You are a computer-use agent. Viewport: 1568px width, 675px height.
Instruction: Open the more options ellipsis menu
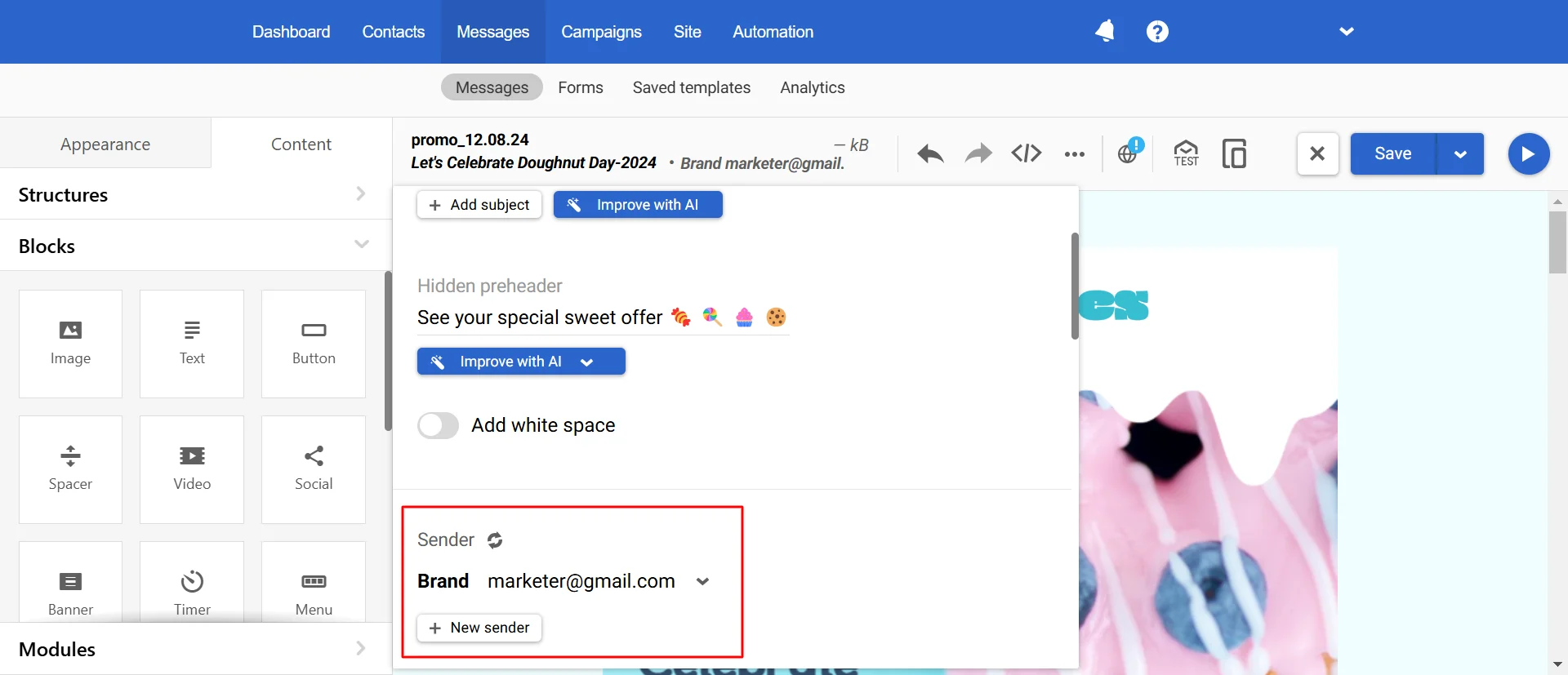[1075, 153]
